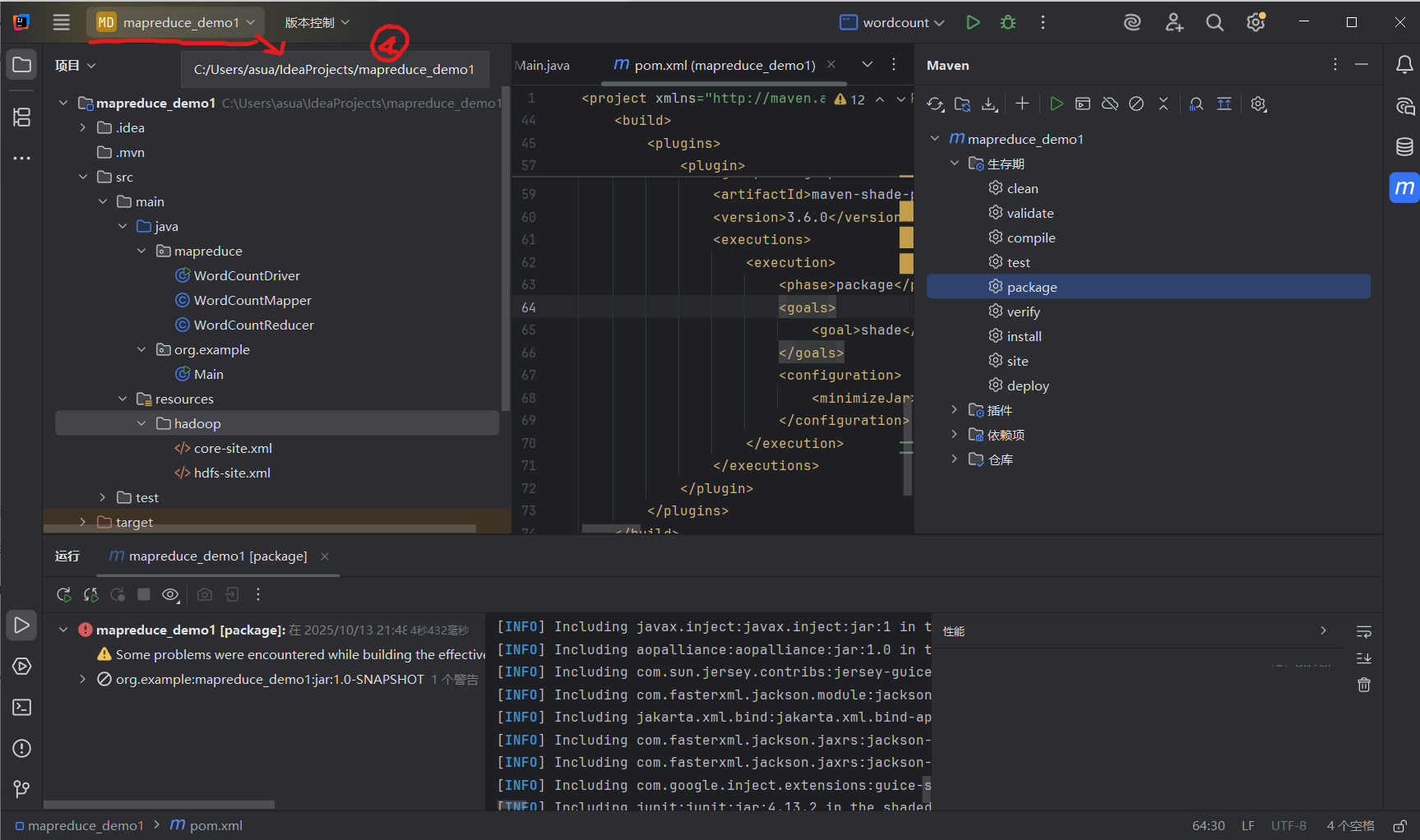Image resolution: width=1420 pixels, height=840 pixels.
Task: Run Maven build with green play icon
Action: click(1057, 104)
